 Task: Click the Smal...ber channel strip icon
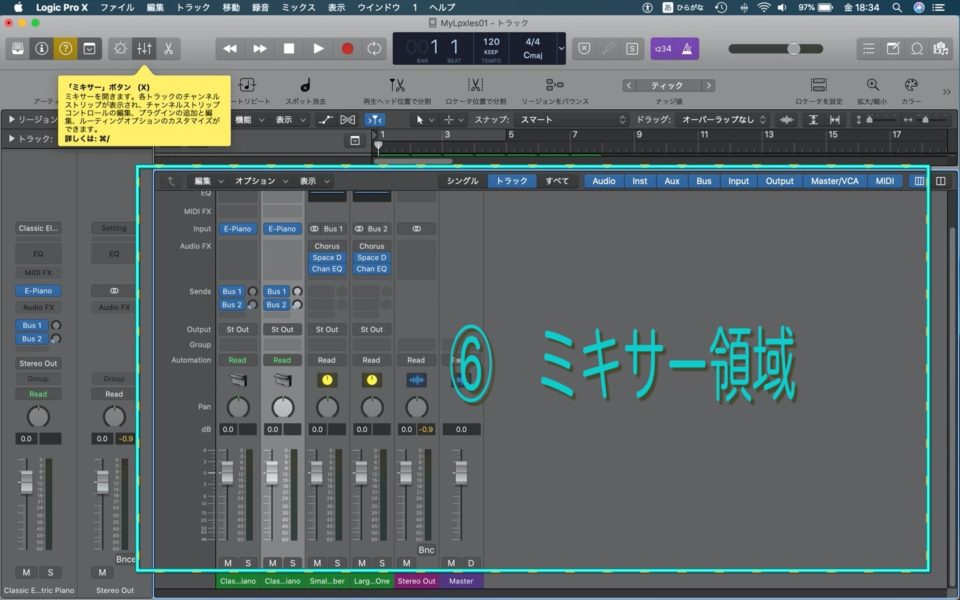pyautogui.click(x=327, y=380)
